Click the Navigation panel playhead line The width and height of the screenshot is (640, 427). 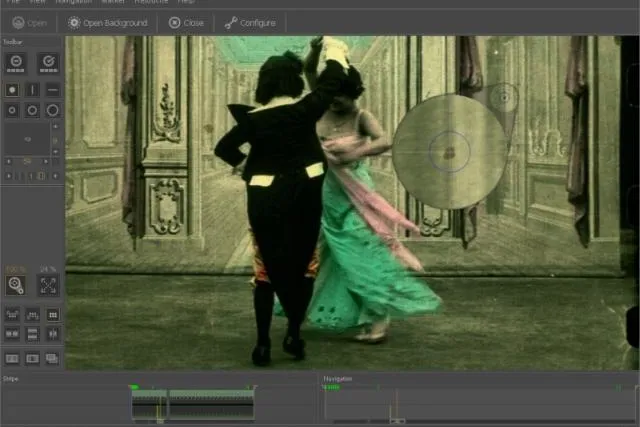pyautogui.click(x=396, y=404)
